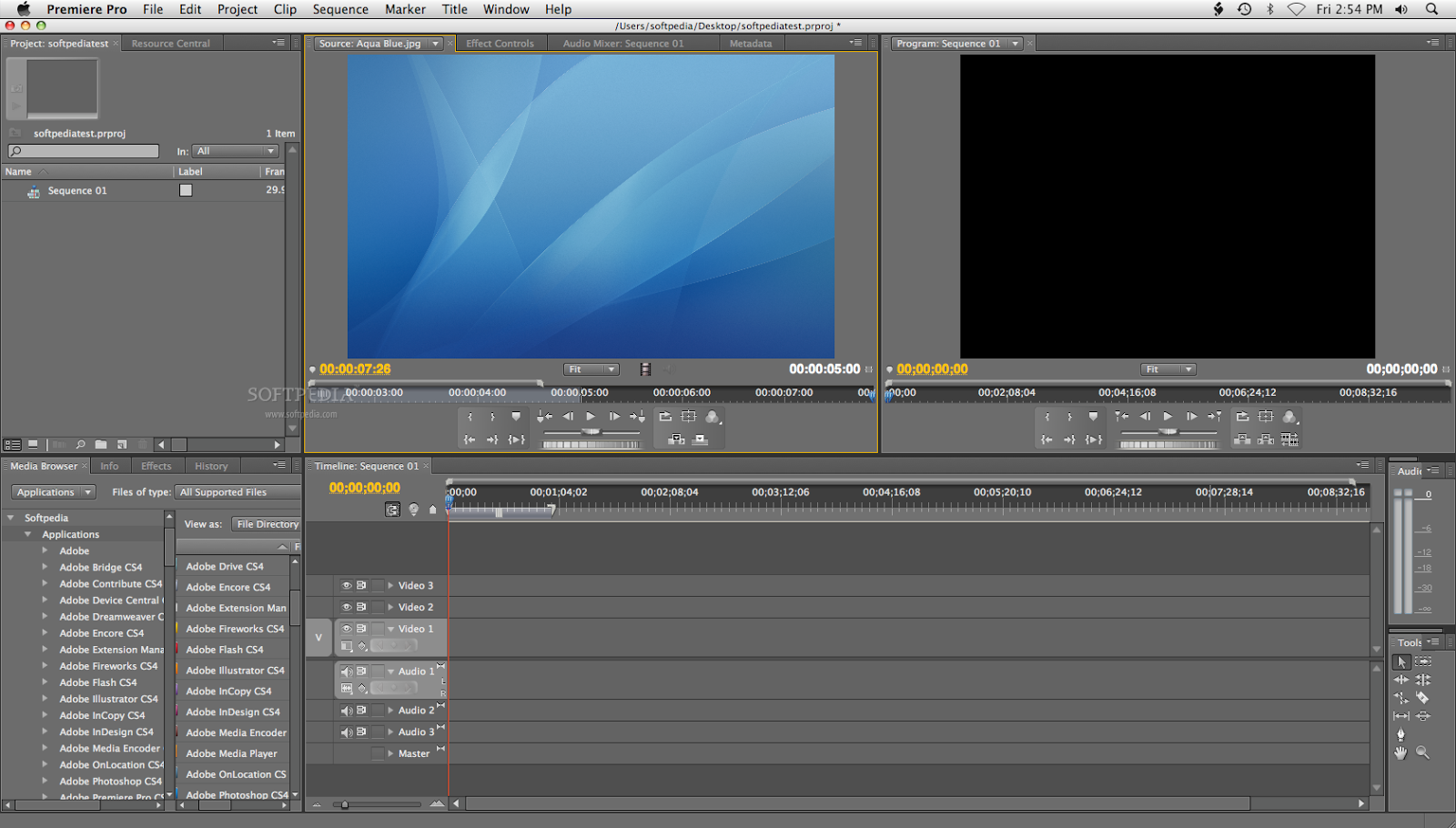Mute Audio 1 track speaker toggle

pos(347,671)
